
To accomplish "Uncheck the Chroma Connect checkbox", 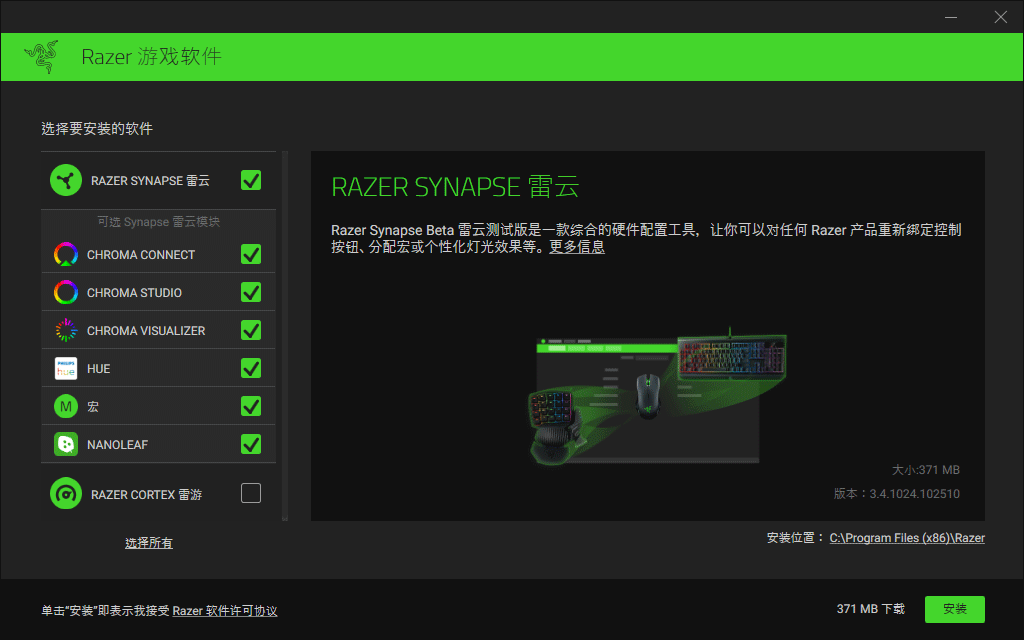I will point(251,254).
